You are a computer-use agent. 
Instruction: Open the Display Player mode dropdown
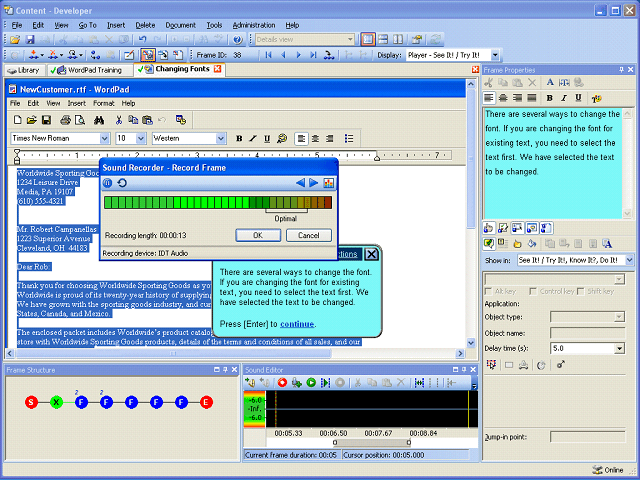[x=495, y=55]
